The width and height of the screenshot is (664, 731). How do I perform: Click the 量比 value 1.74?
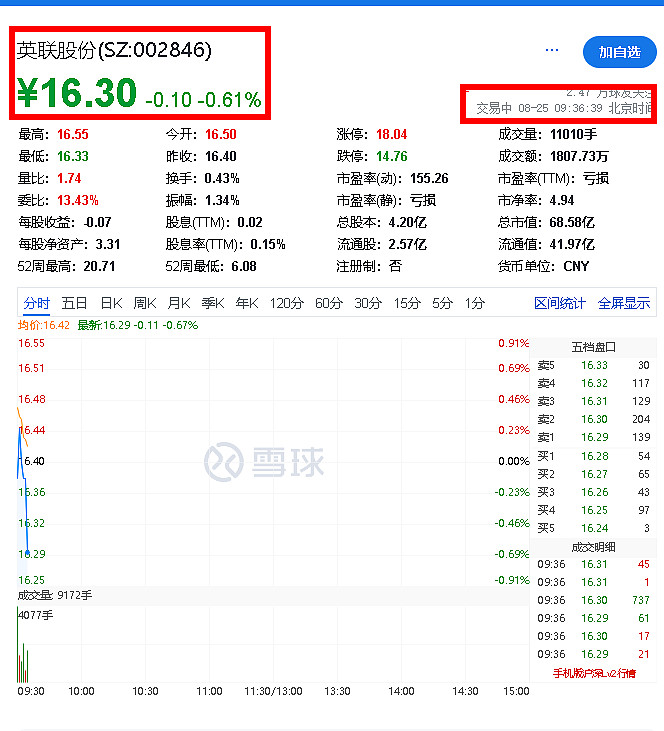pyautogui.click(x=69, y=178)
